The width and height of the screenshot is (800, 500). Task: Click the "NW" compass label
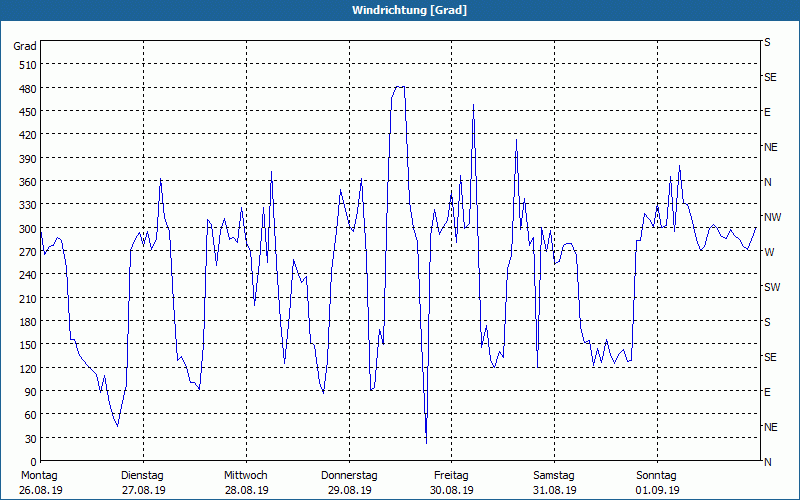coord(772,217)
